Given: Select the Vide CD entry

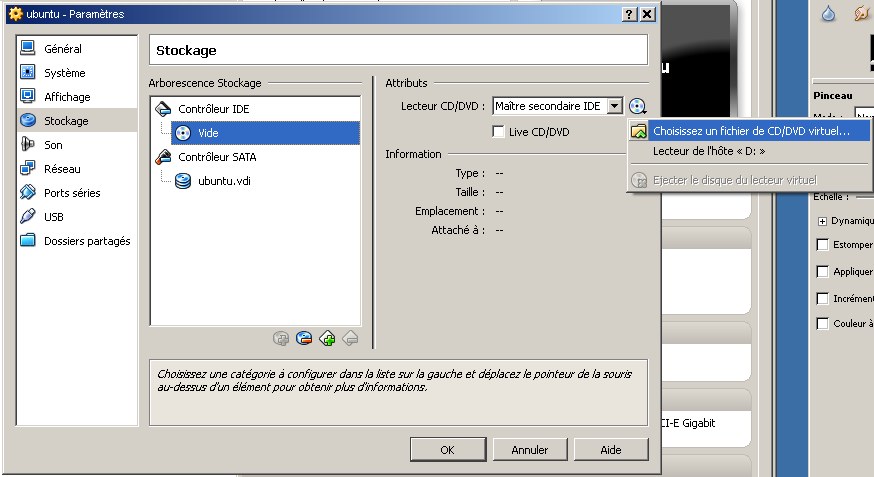Looking at the screenshot, I should 265,133.
